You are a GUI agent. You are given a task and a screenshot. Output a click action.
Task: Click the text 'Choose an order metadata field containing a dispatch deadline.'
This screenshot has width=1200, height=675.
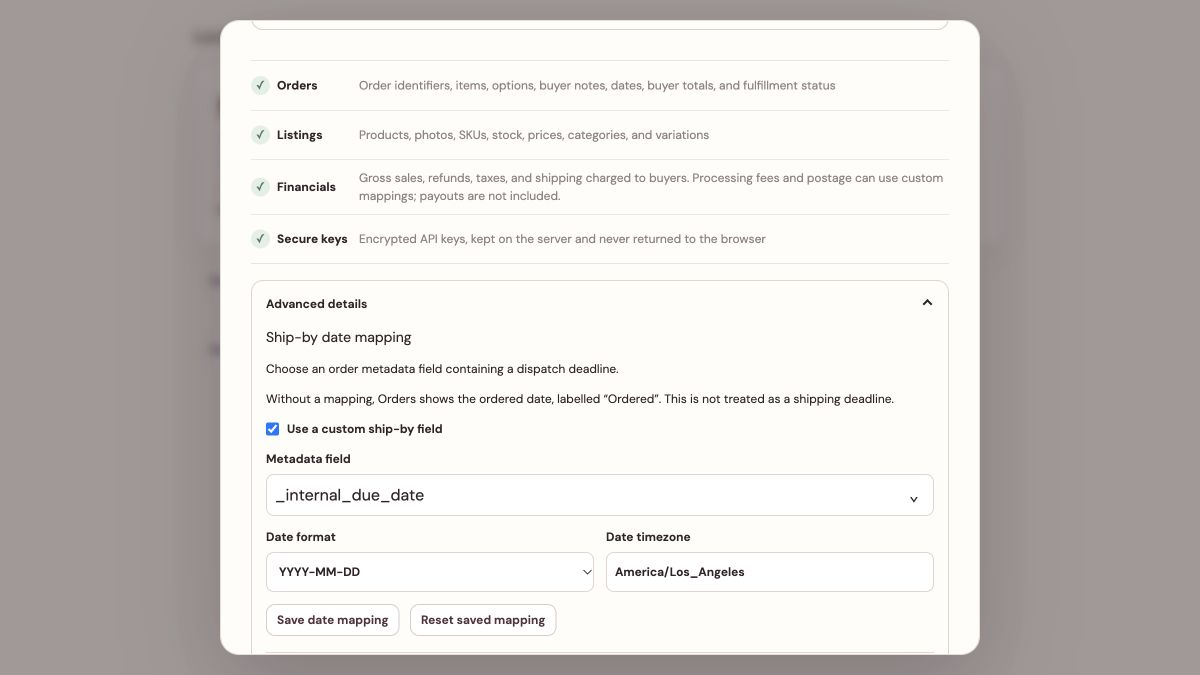tap(442, 369)
